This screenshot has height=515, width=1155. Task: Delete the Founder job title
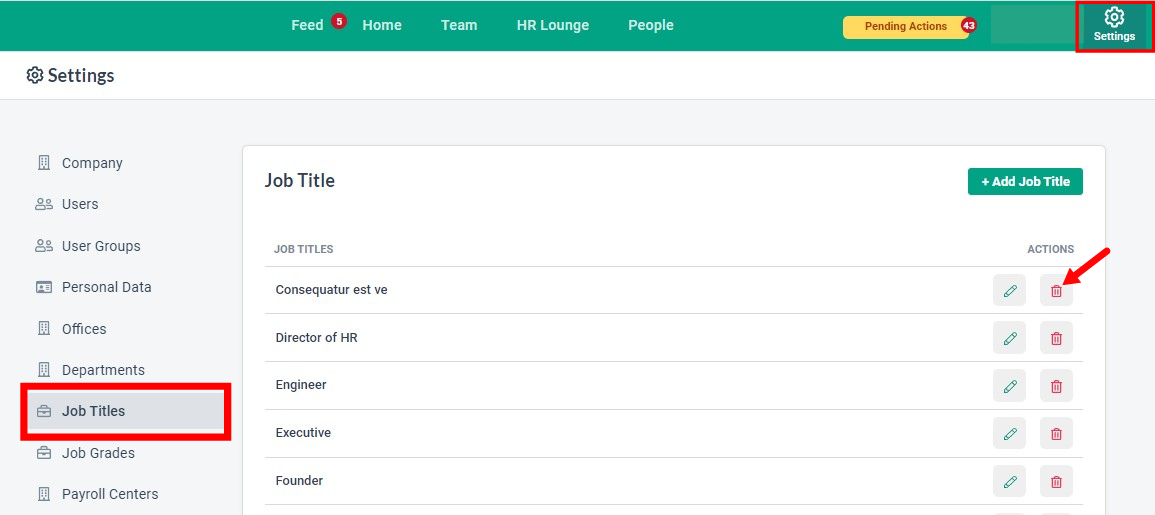click(1056, 481)
